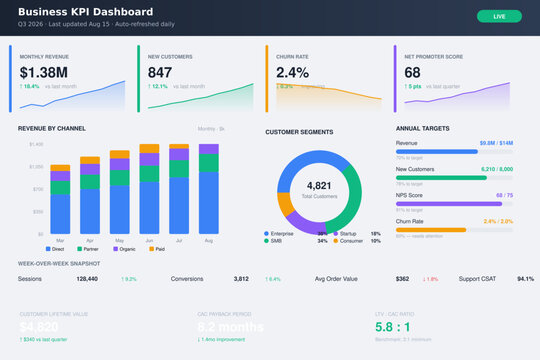Click the 68 / 75 NPS target
The height and width of the screenshot is (360, 540).
point(505,195)
